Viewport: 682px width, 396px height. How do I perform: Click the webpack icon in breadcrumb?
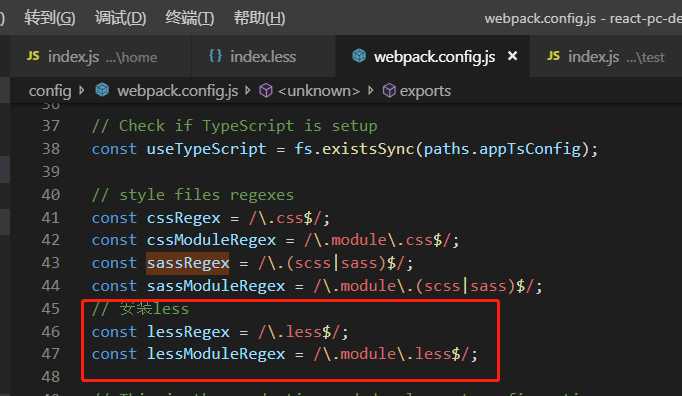[102, 90]
